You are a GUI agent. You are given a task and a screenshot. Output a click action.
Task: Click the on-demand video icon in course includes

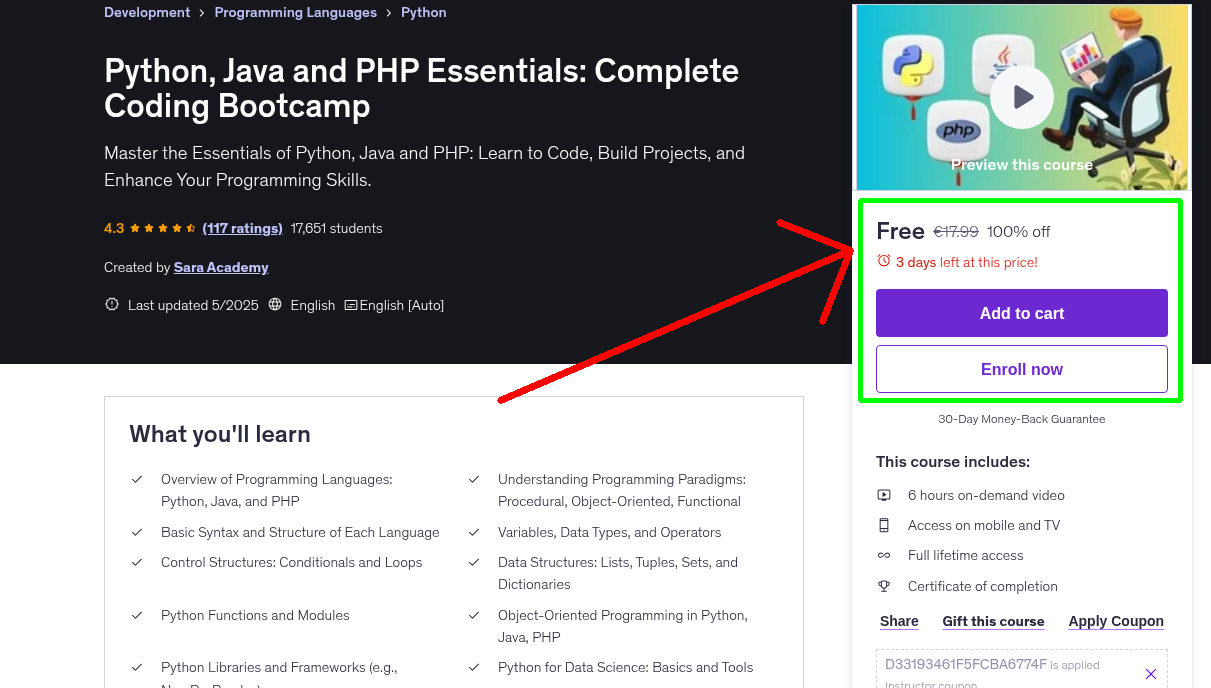click(x=884, y=494)
